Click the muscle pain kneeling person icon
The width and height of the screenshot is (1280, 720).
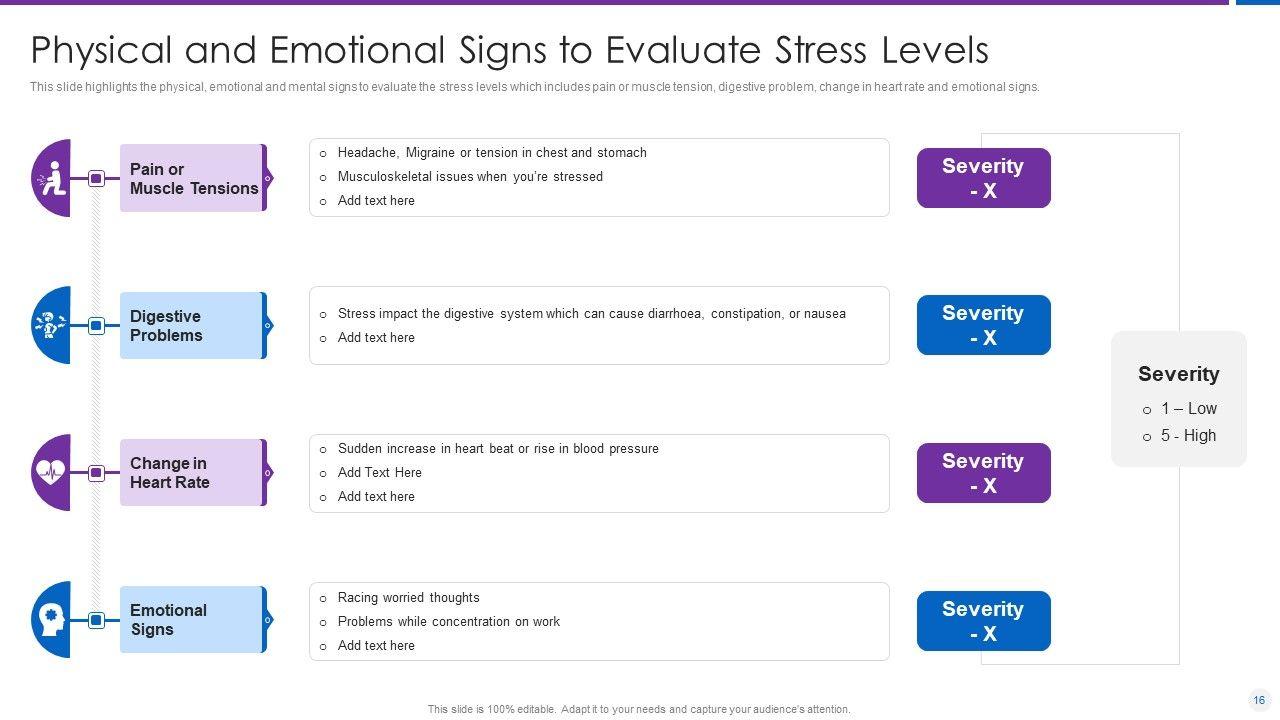pos(51,179)
